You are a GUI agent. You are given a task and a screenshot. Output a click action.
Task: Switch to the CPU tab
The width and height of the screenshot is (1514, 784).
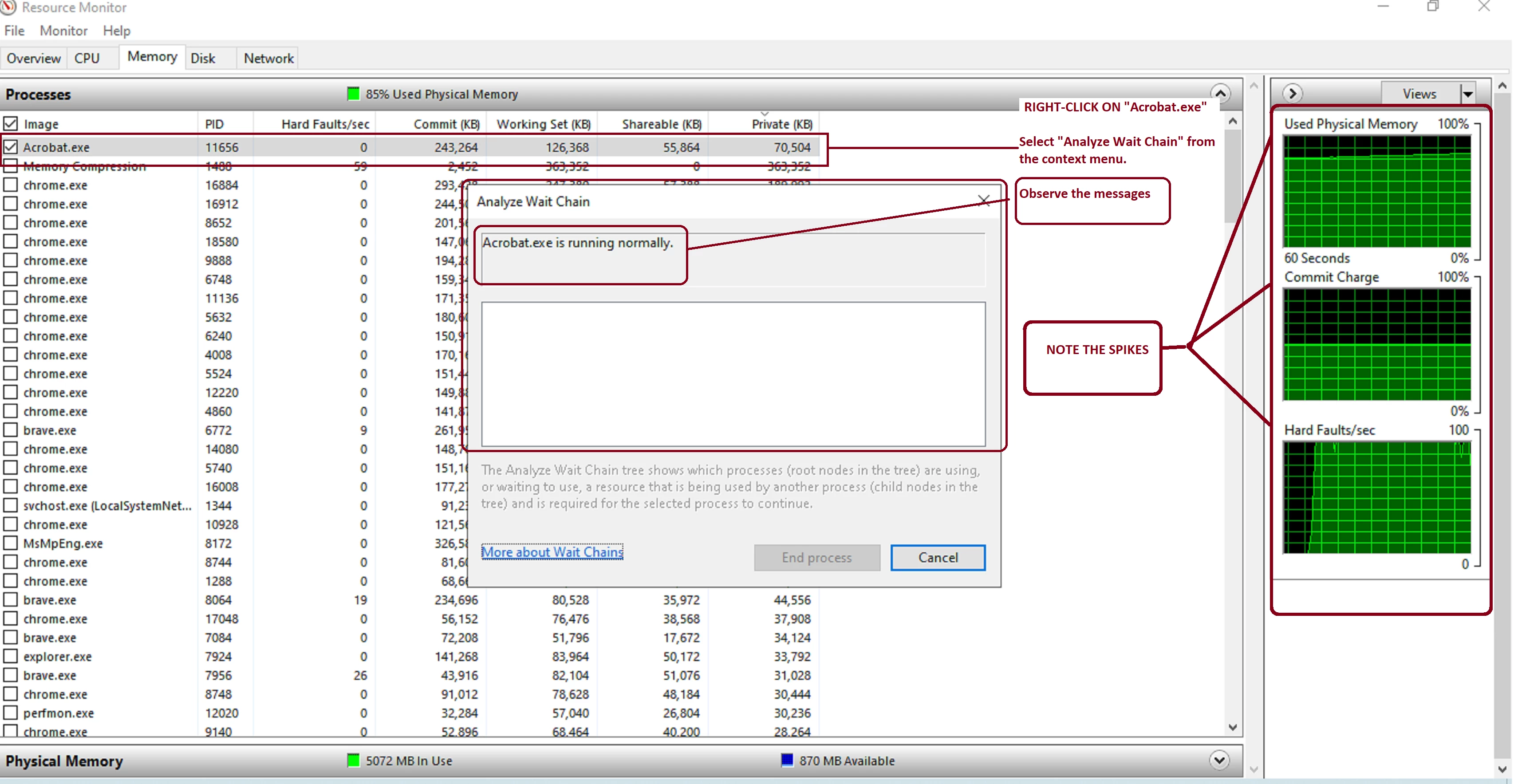tap(87, 58)
